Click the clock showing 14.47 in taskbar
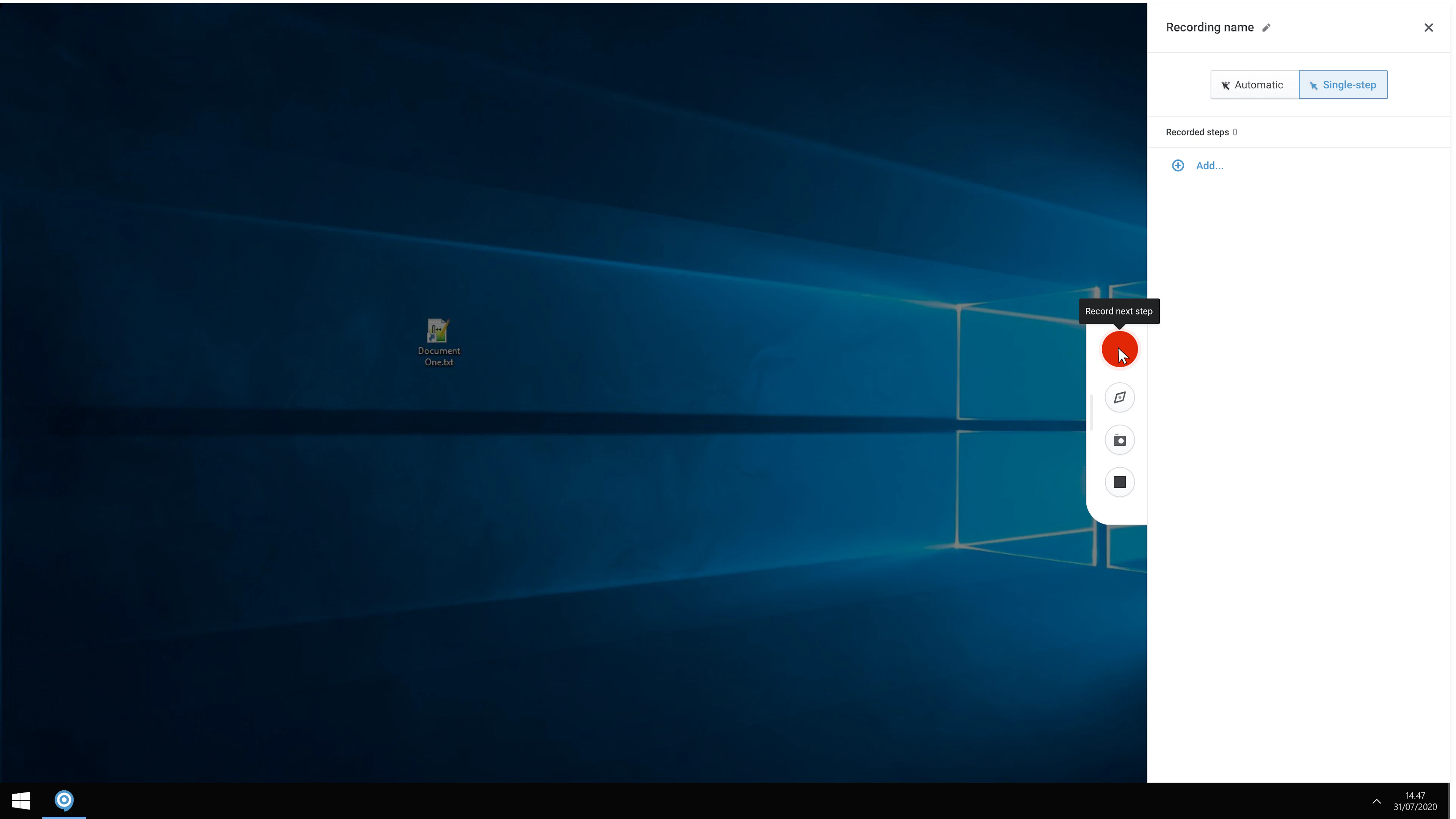 (x=1416, y=795)
